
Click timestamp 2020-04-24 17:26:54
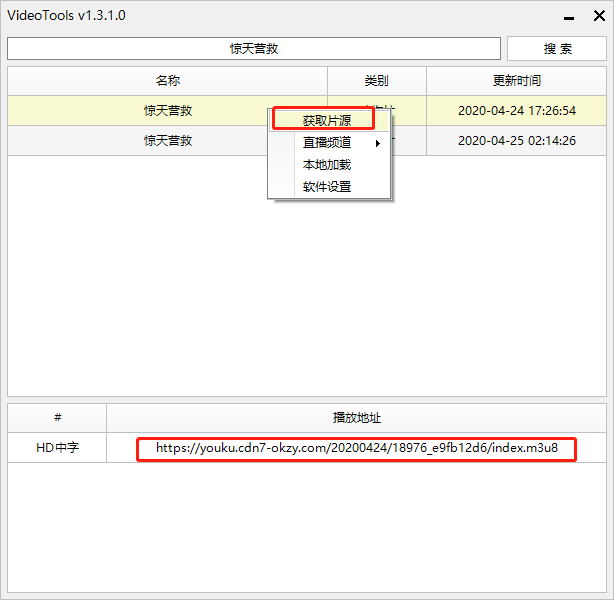point(517,110)
